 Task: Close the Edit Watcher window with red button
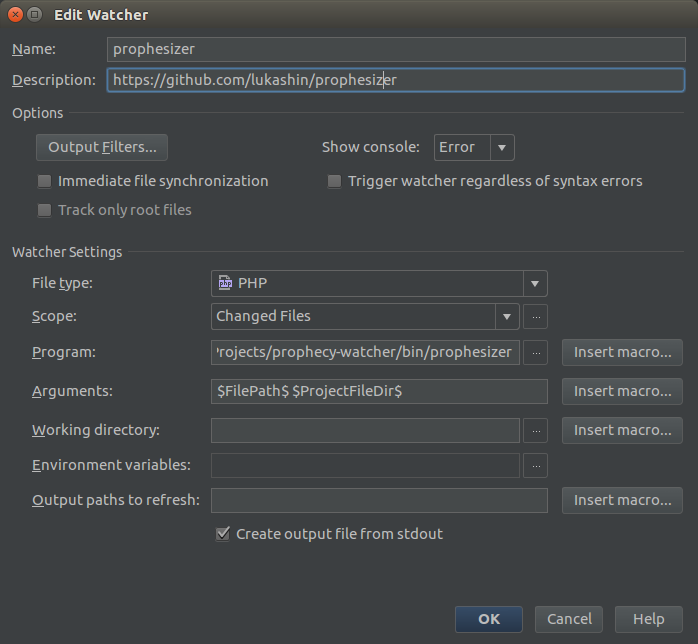(16, 15)
